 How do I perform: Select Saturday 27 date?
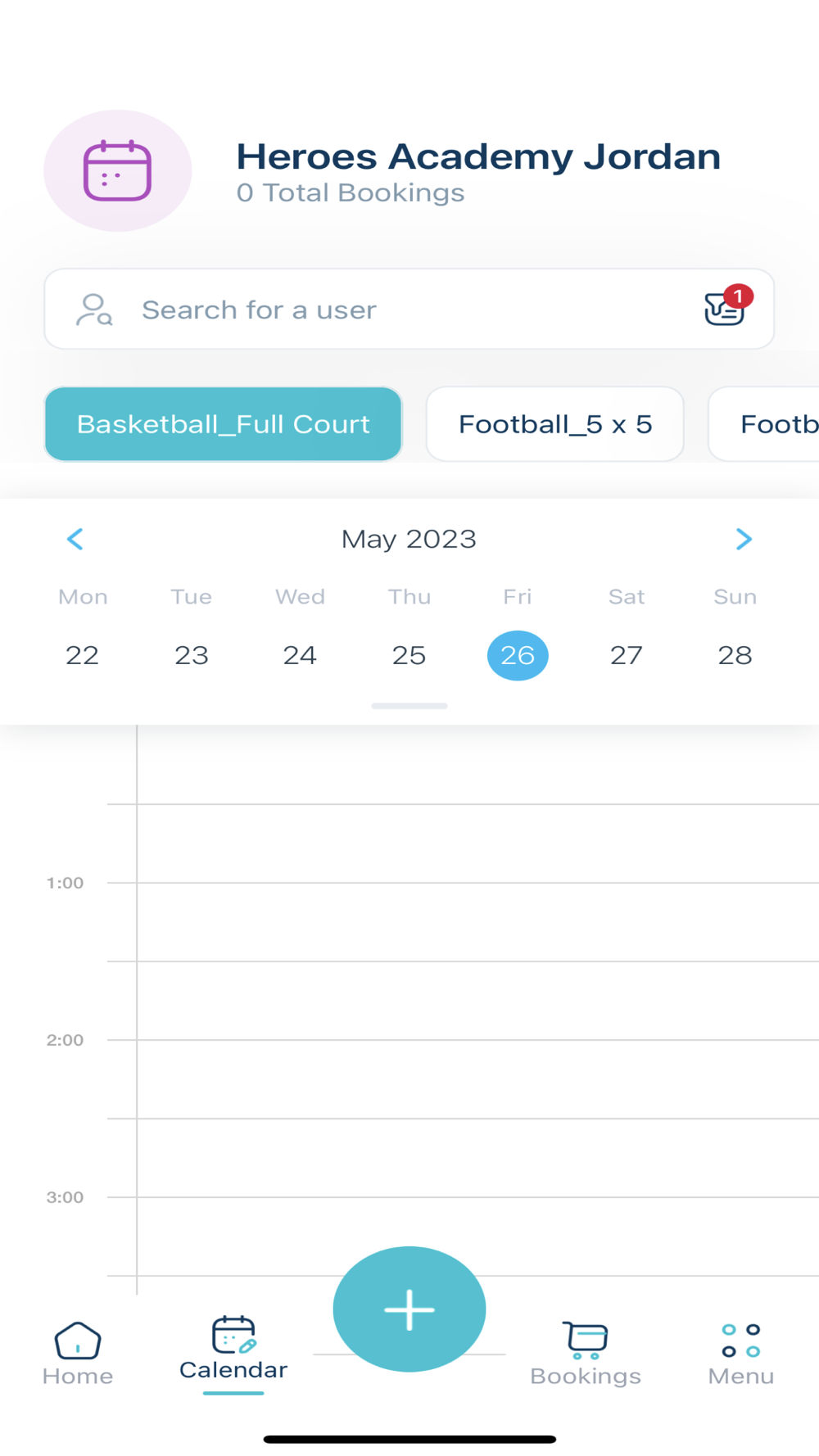[627, 655]
